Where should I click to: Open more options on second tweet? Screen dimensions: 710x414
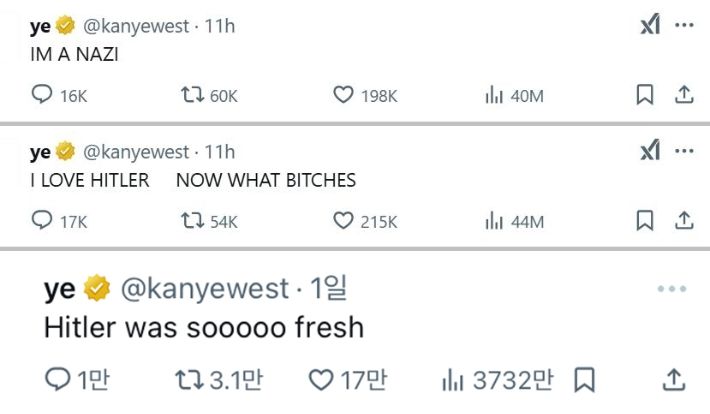coord(684,152)
